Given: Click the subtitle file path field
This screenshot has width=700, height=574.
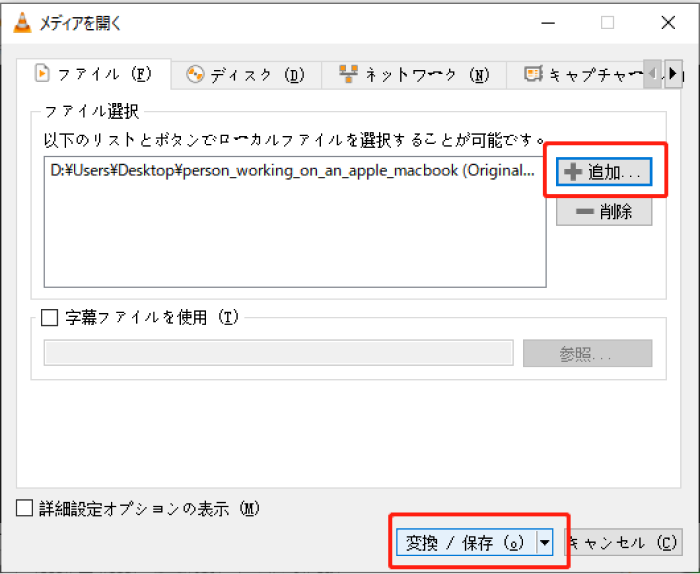Looking at the screenshot, I should (279, 353).
